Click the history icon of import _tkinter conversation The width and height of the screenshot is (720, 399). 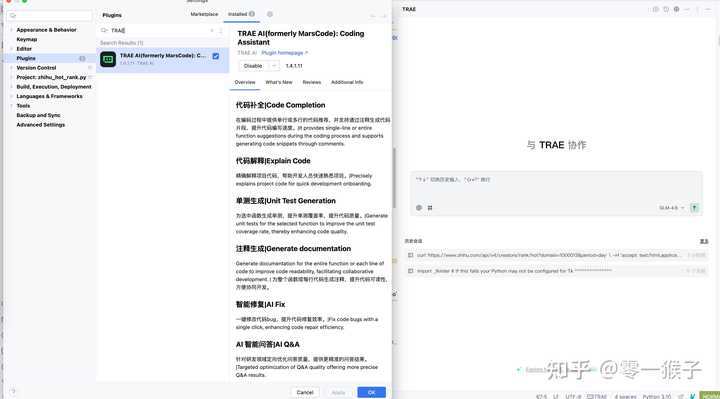pos(411,271)
